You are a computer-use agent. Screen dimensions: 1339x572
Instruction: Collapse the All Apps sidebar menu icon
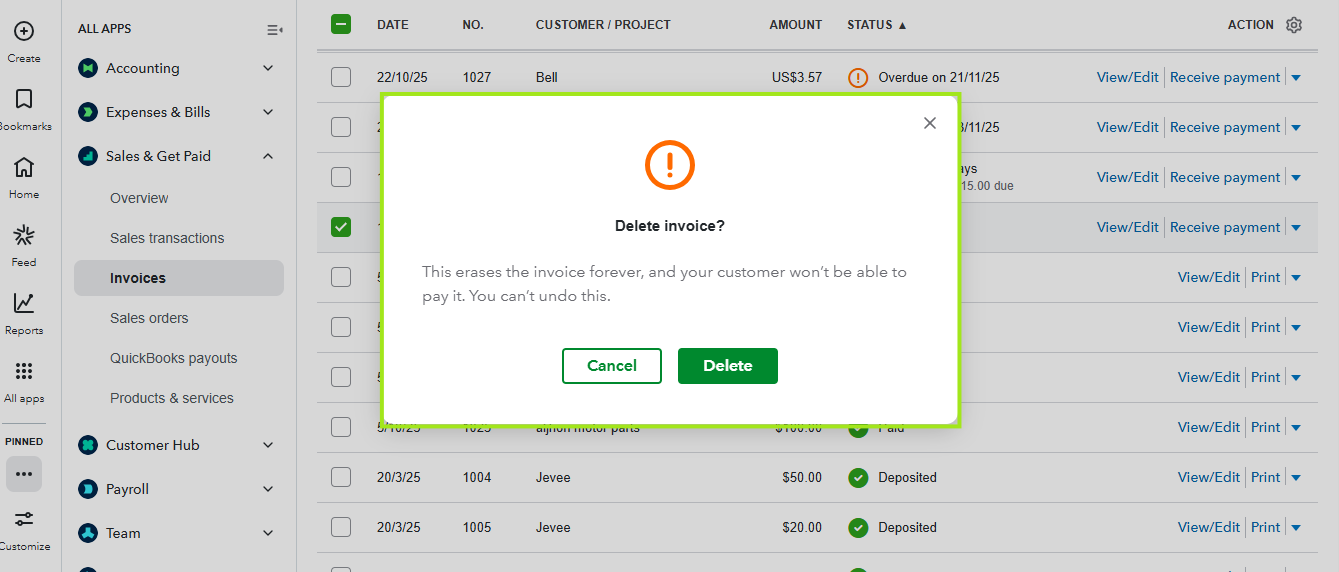275,30
